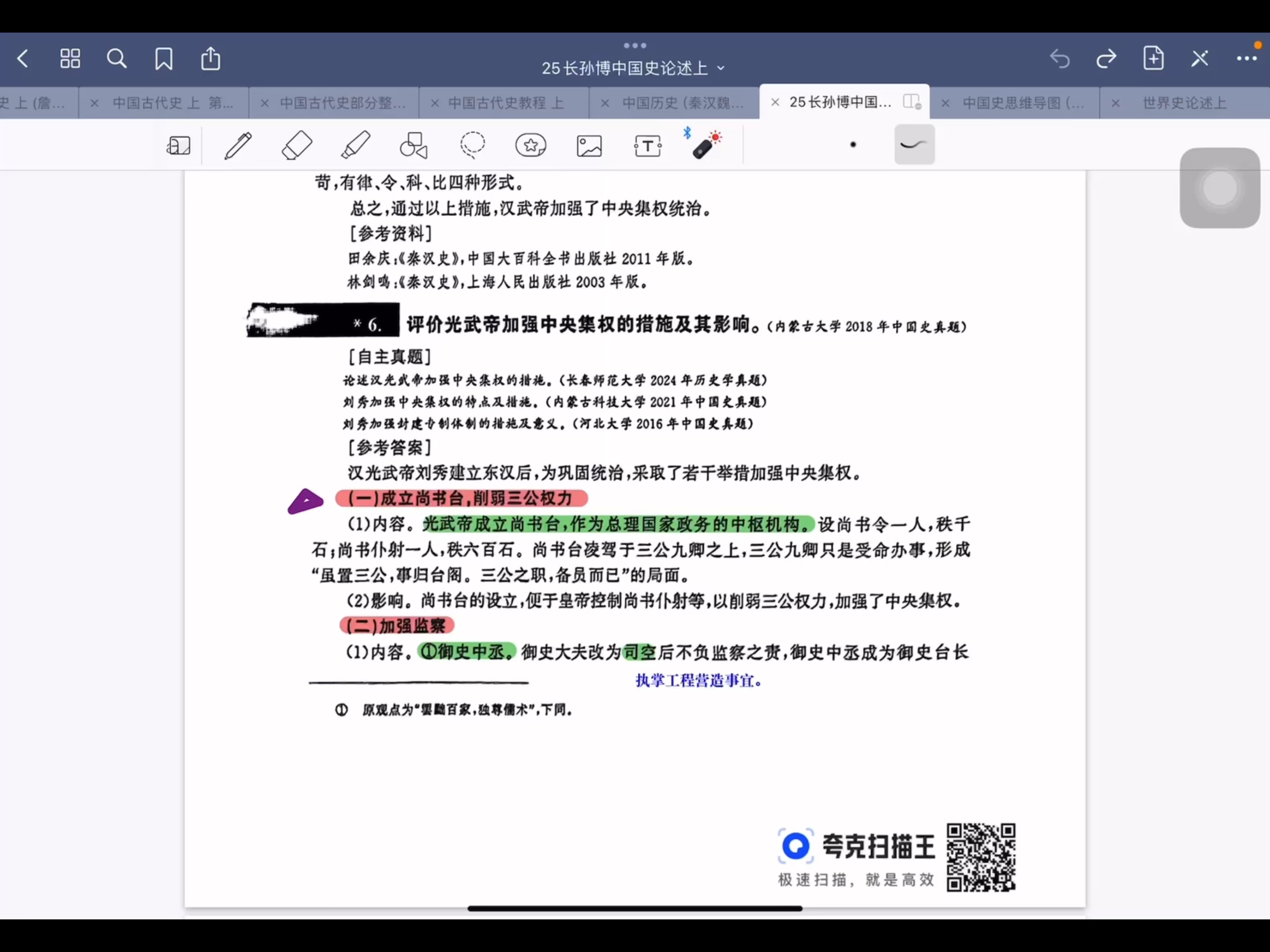Close the active 25长孙博中国 tab
The width and height of the screenshot is (1270, 952).
[x=775, y=102]
